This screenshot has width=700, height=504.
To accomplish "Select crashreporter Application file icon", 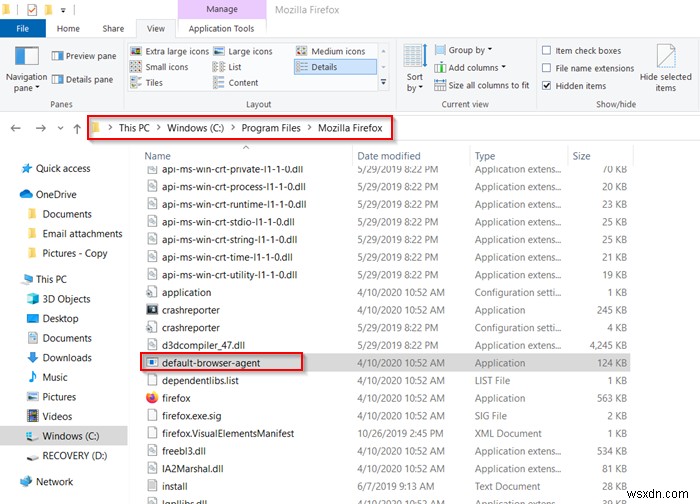I will (x=152, y=309).
